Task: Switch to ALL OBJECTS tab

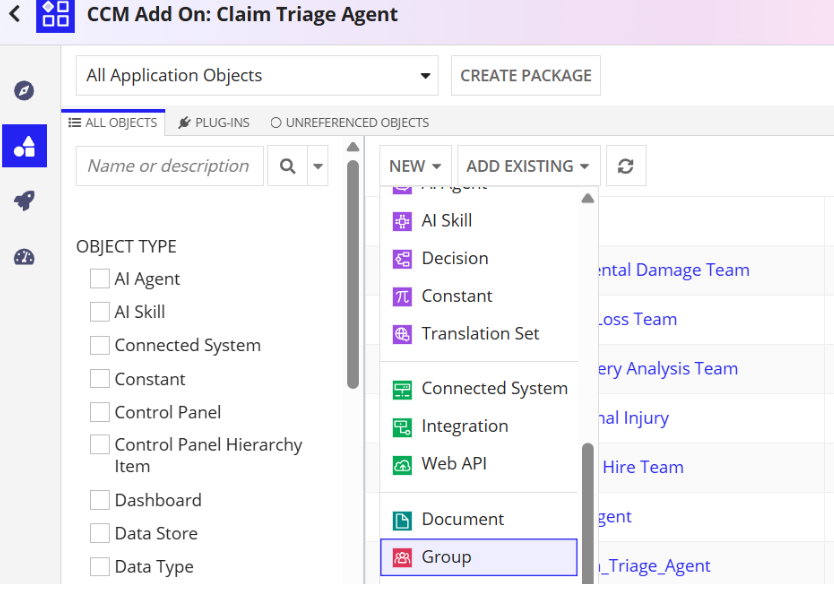Action: point(113,123)
